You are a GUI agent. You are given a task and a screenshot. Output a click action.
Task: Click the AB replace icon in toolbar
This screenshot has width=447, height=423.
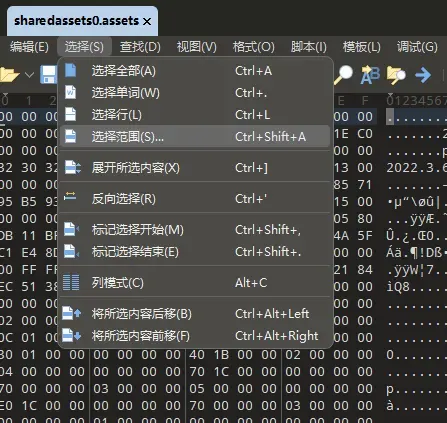(370, 75)
